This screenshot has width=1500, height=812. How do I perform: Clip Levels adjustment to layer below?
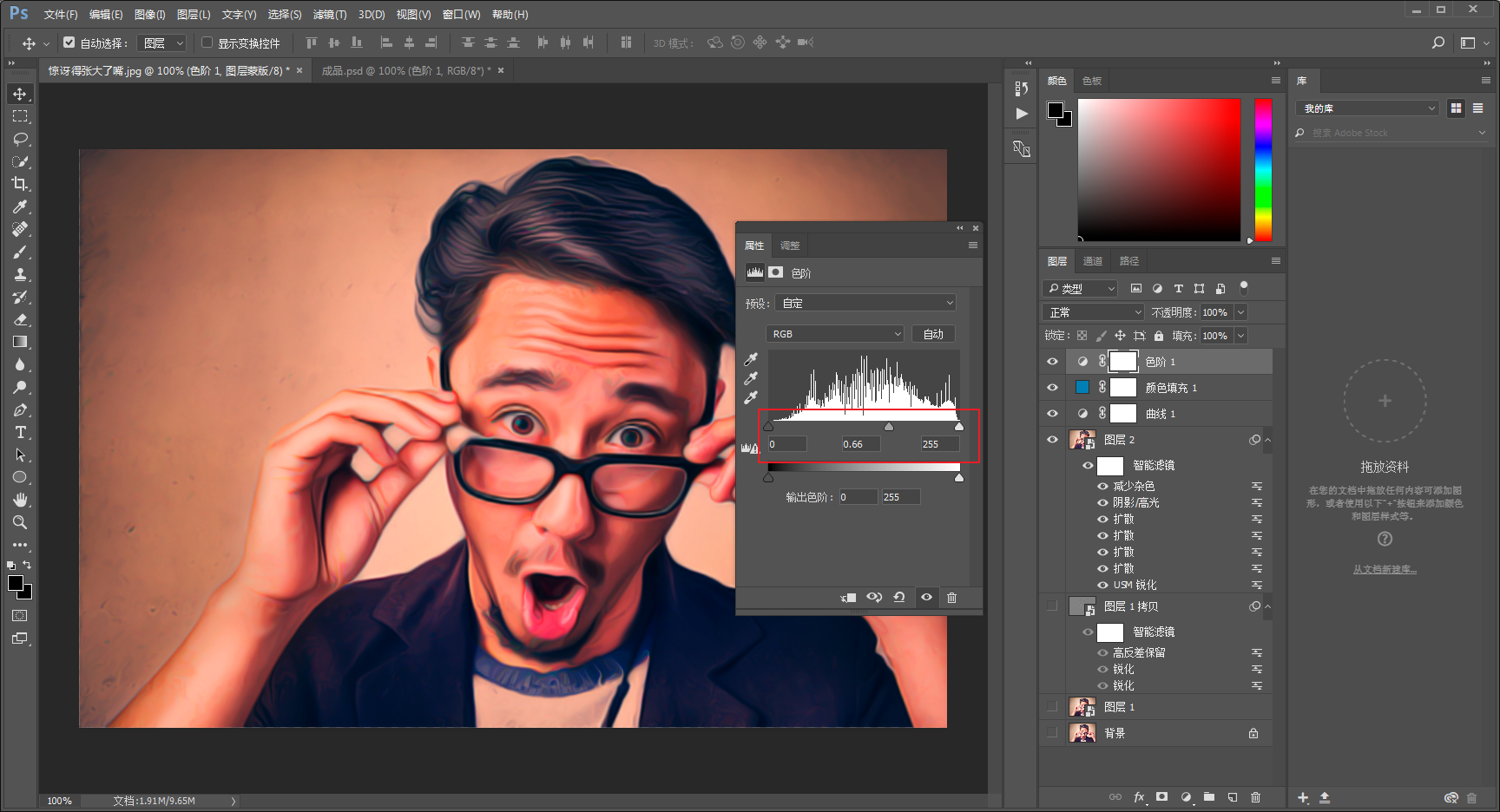pos(849,598)
